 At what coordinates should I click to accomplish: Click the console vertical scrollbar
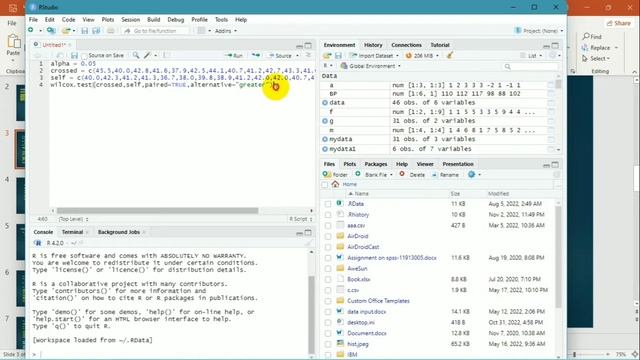click(x=311, y=314)
